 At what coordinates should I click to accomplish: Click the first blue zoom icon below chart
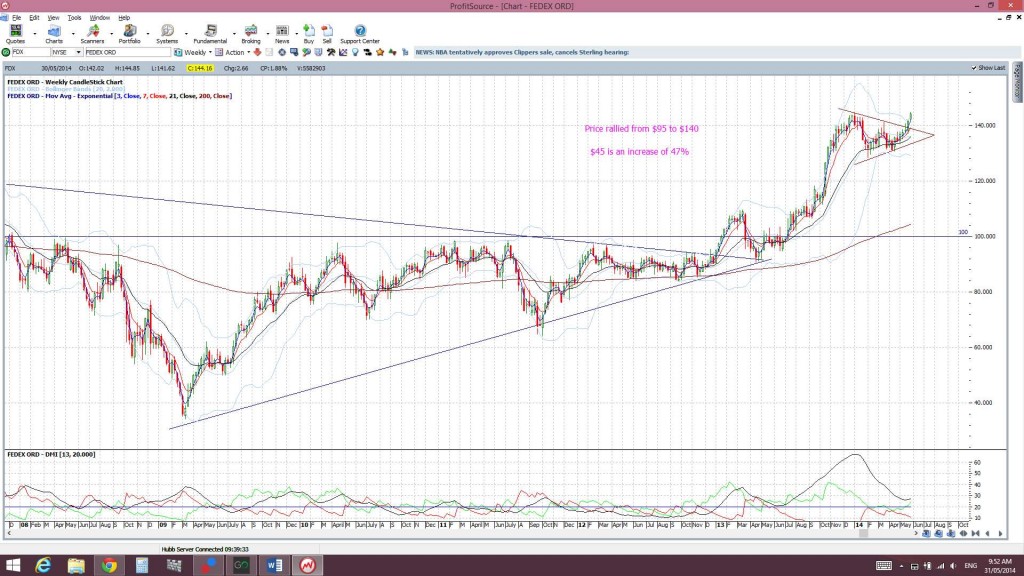click(926, 534)
